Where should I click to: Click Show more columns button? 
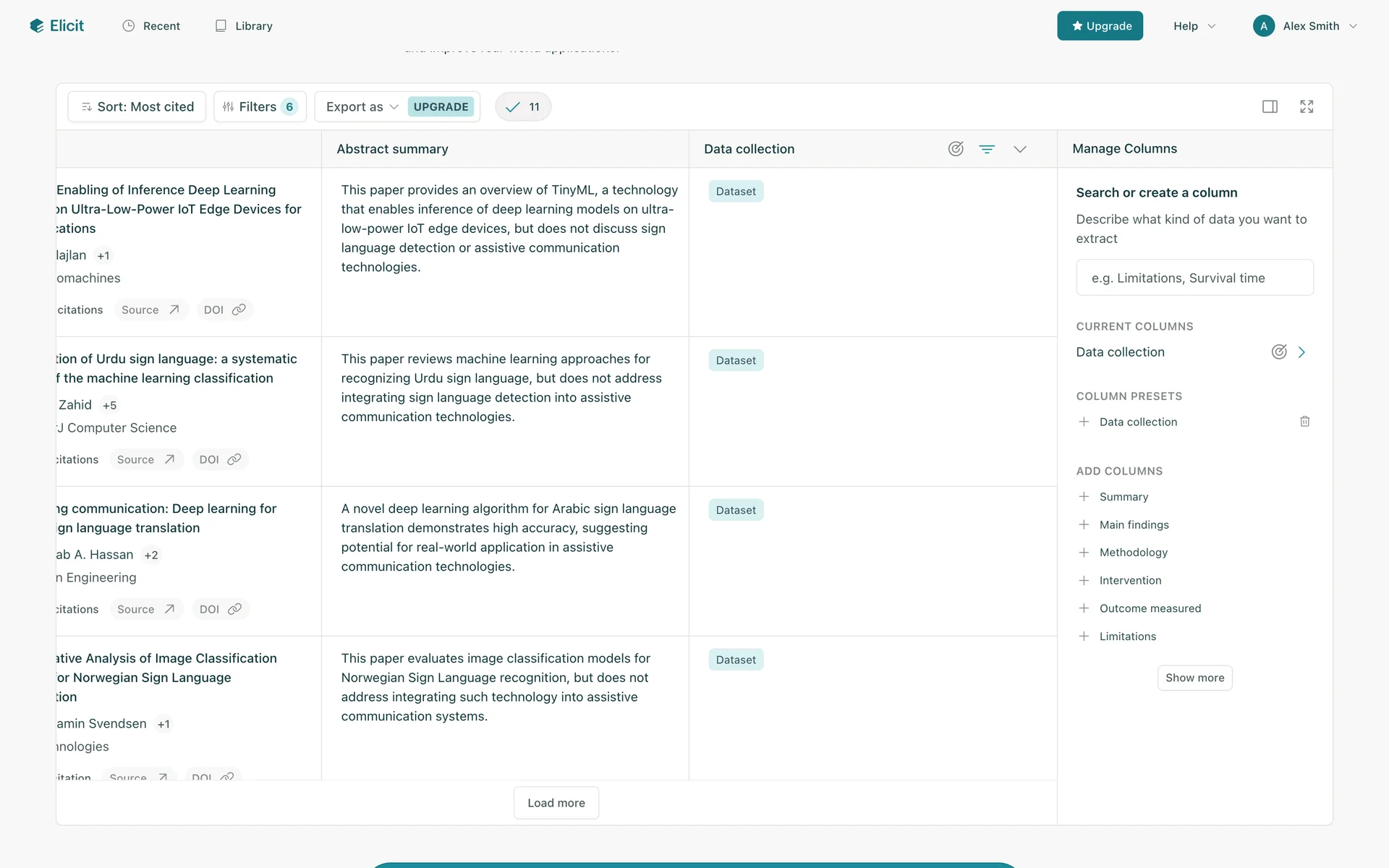[x=1194, y=678]
